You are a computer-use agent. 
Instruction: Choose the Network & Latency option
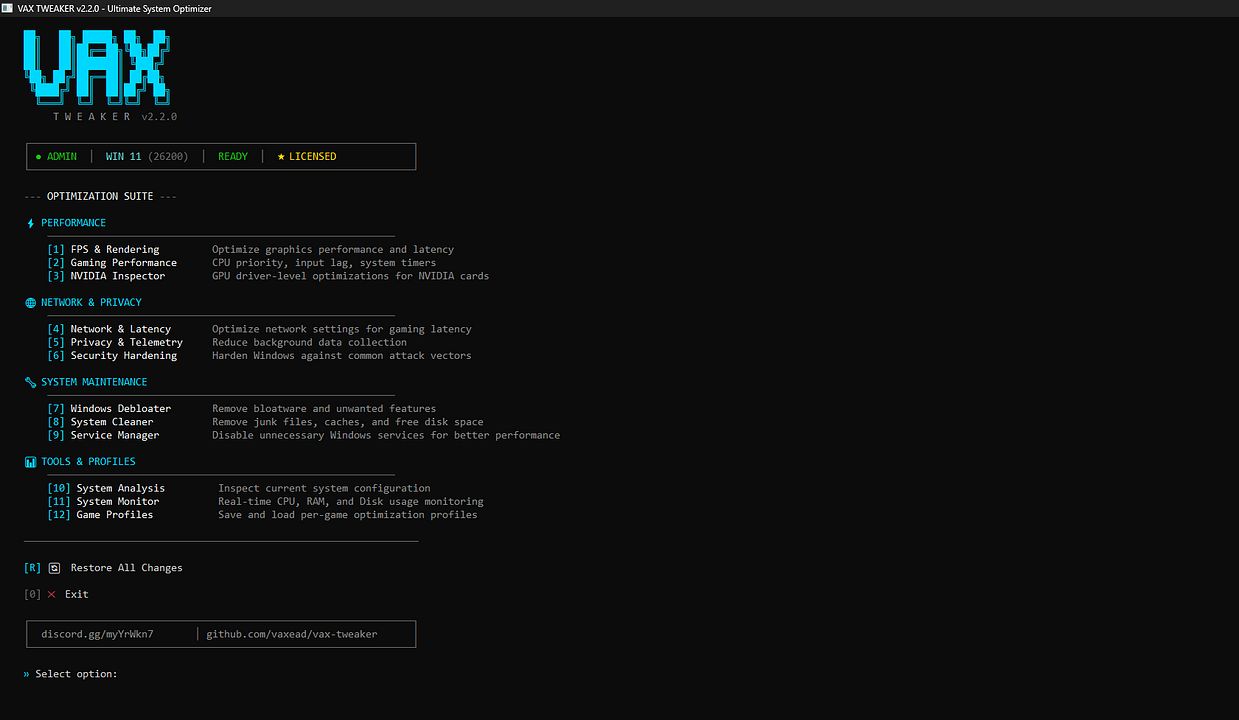coord(120,329)
